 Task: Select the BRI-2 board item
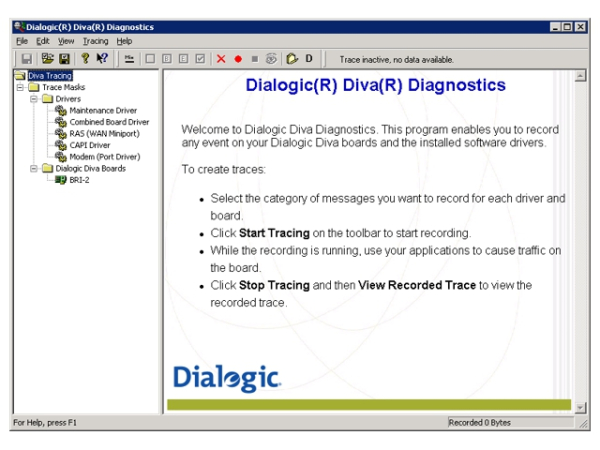[79, 180]
